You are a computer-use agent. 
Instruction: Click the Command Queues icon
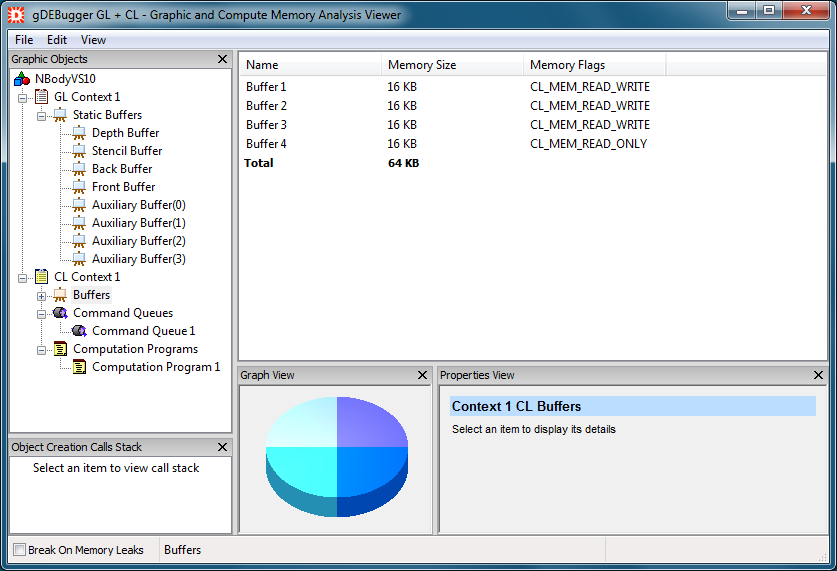click(x=60, y=313)
